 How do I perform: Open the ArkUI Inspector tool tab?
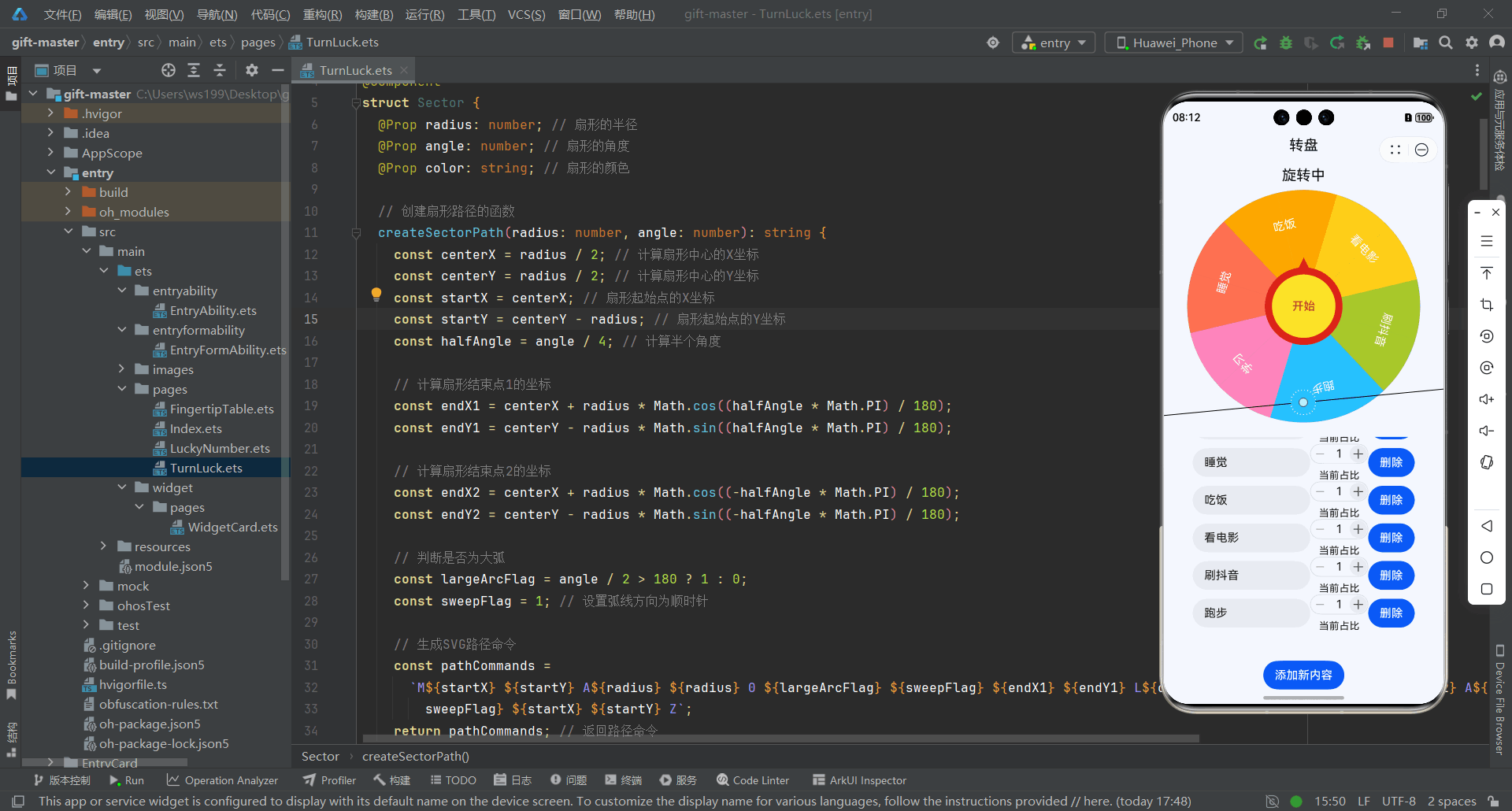(x=859, y=780)
